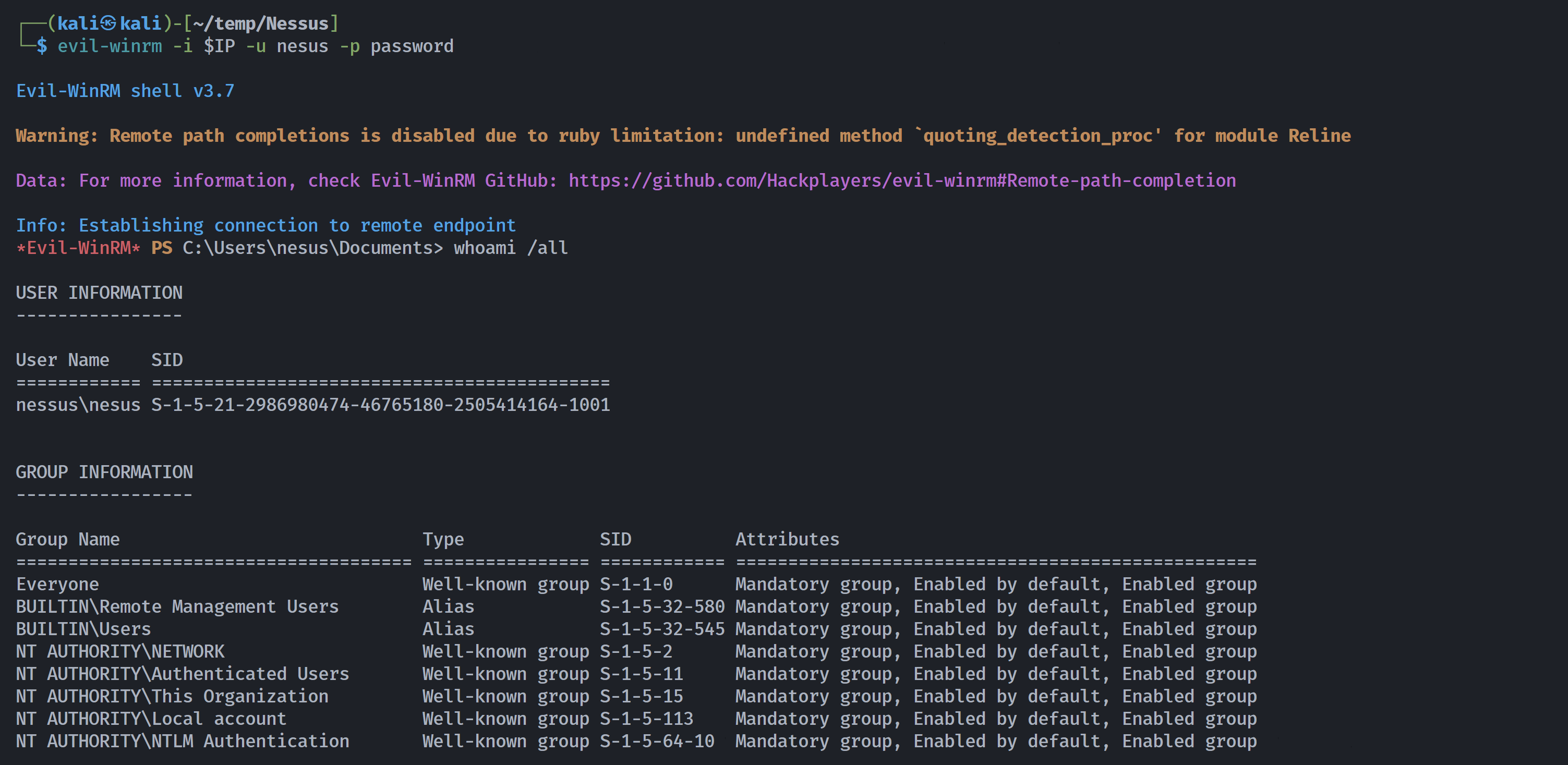Viewport: 1568px width, 765px height.
Task: Click the 'Warning:' label in orange line
Action: (57, 136)
